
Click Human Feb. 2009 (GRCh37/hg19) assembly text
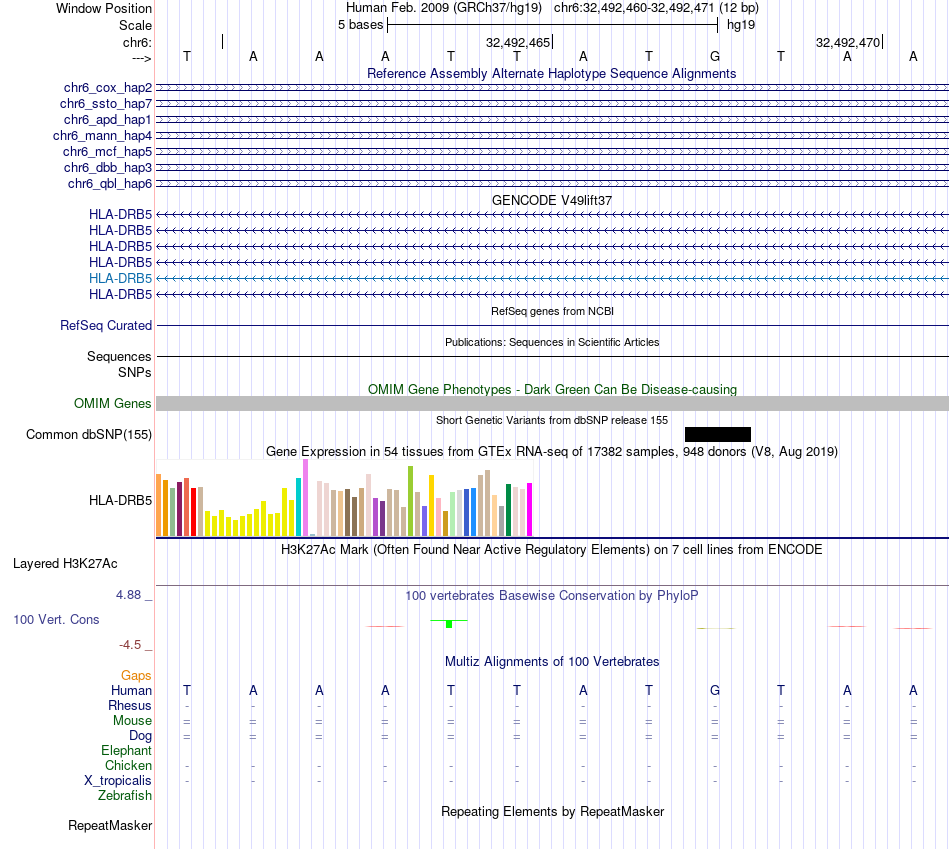click(x=443, y=8)
